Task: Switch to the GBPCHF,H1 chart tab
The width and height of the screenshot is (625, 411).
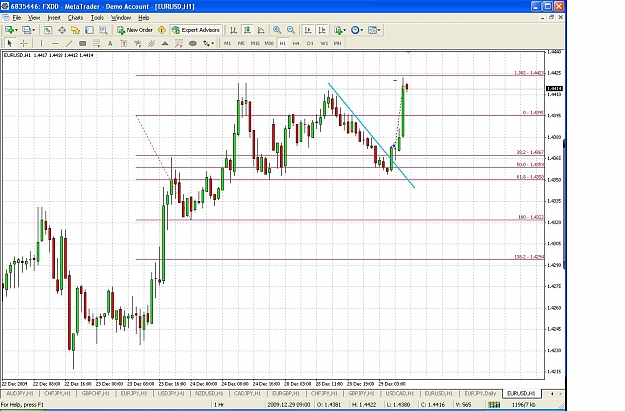Action: click(95, 393)
